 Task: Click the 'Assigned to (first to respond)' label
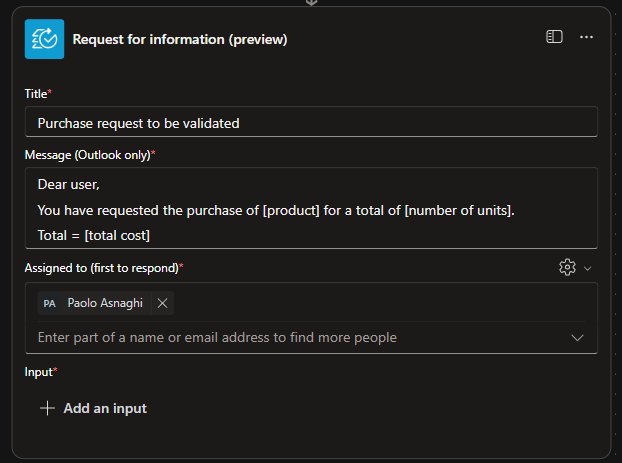(x=101, y=267)
